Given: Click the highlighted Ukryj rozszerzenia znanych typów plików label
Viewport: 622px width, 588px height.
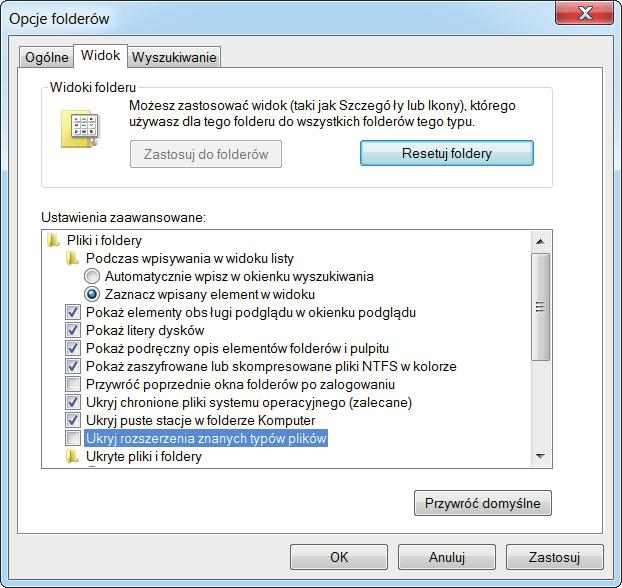Looking at the screenshot, I should [206, 438].
